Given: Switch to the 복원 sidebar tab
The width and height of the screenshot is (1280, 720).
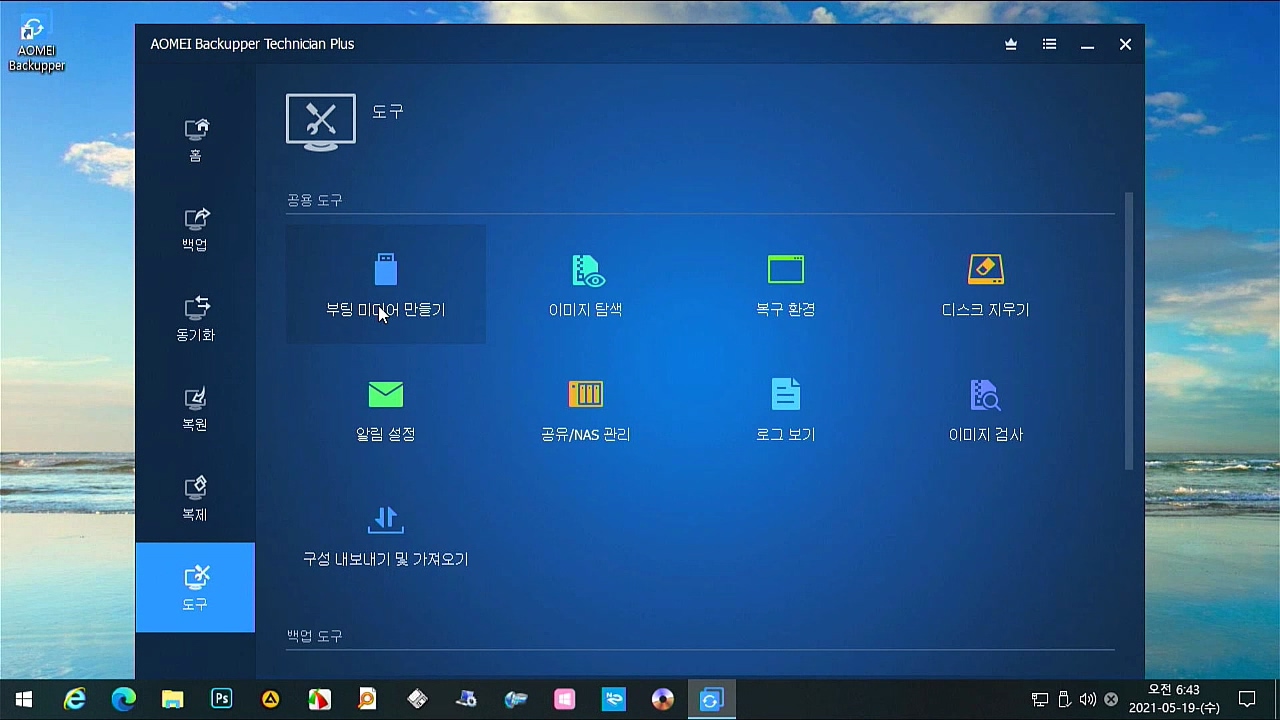Looking at the screenshot, I should (195, 408).
